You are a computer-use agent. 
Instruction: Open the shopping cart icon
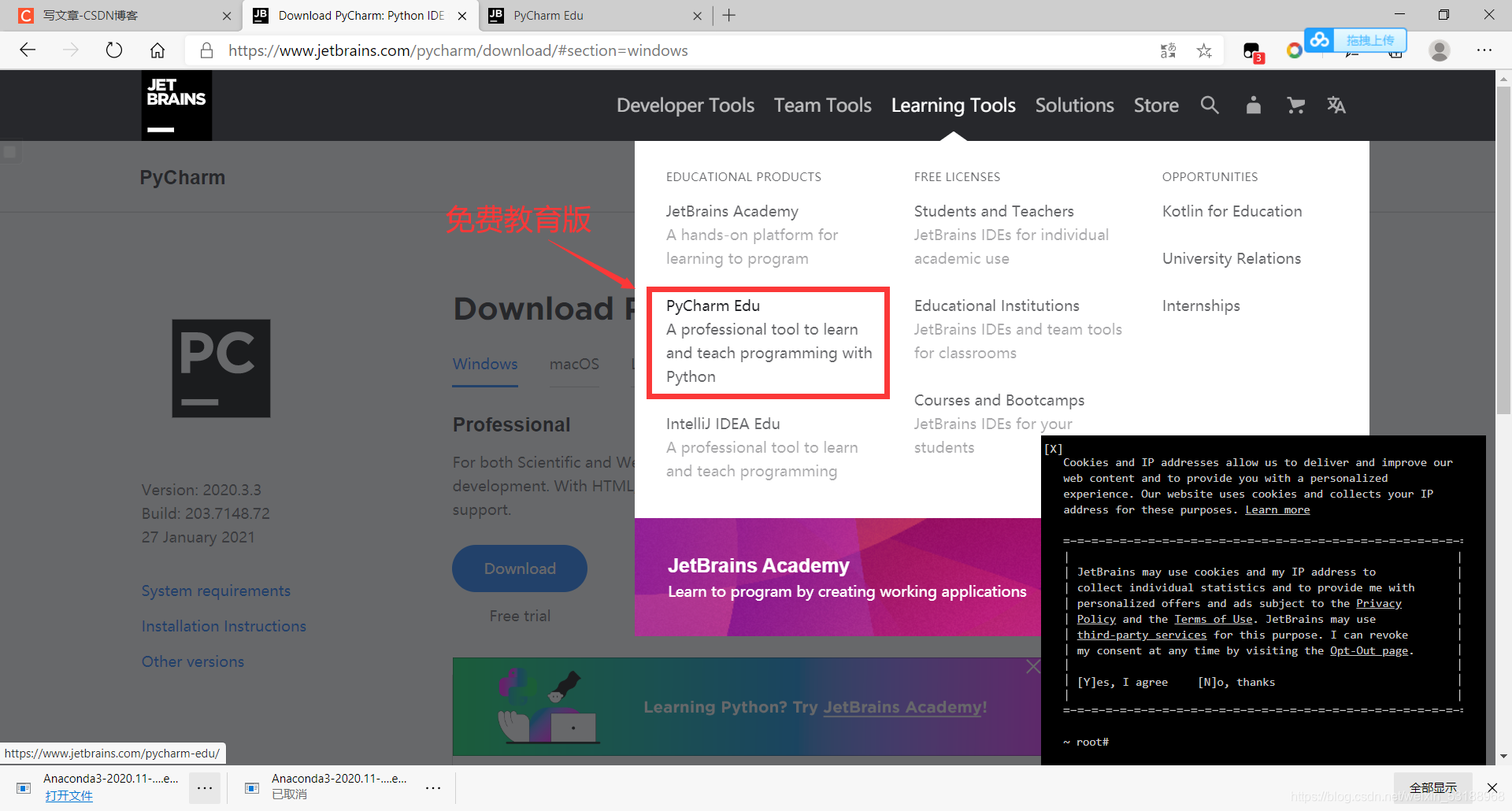pyautogui.click(x=1295, y=105)
